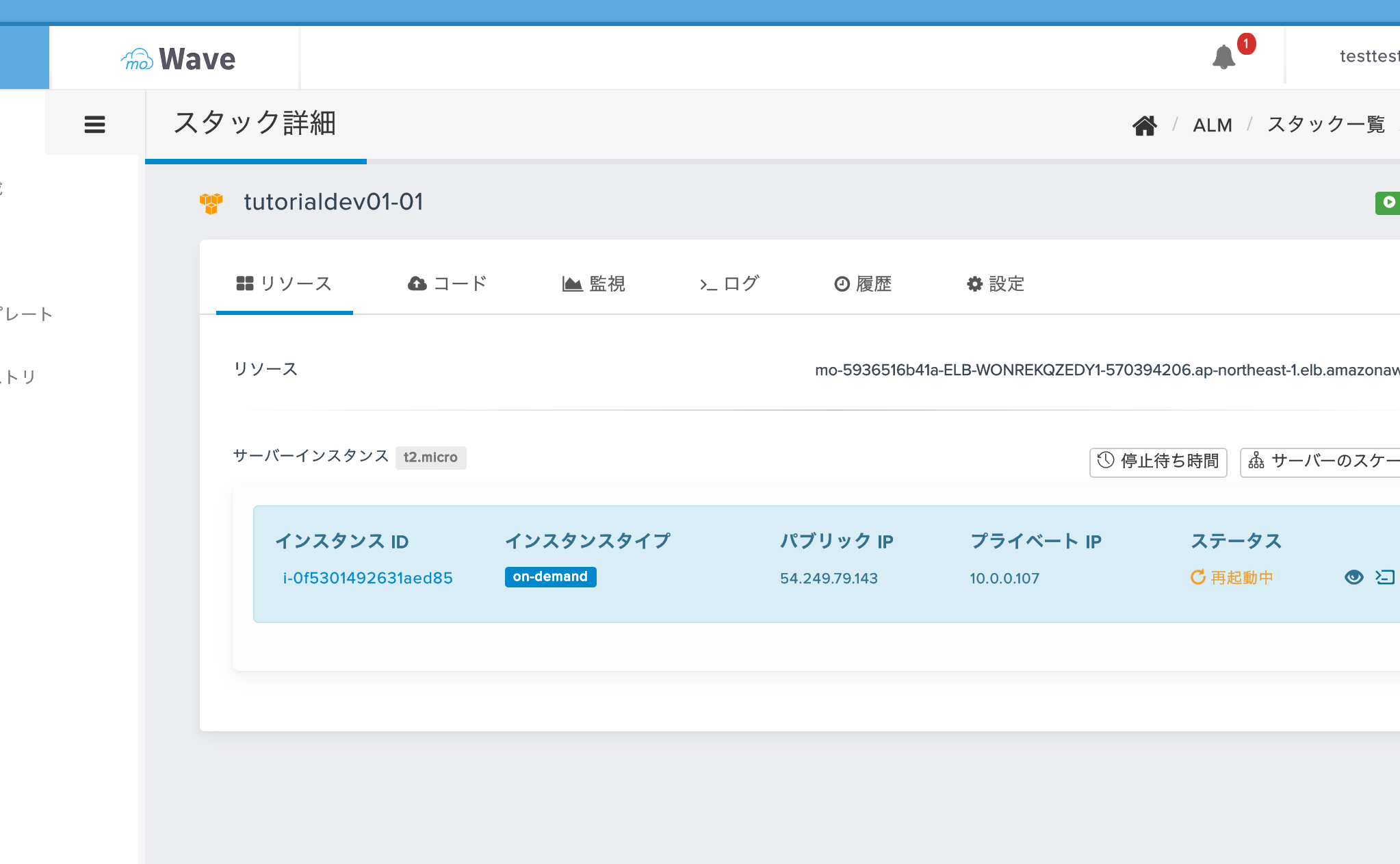Open instance ID i-0f5301492631aed85 link
1400x864 pixels.
click(x=367, y=578)
